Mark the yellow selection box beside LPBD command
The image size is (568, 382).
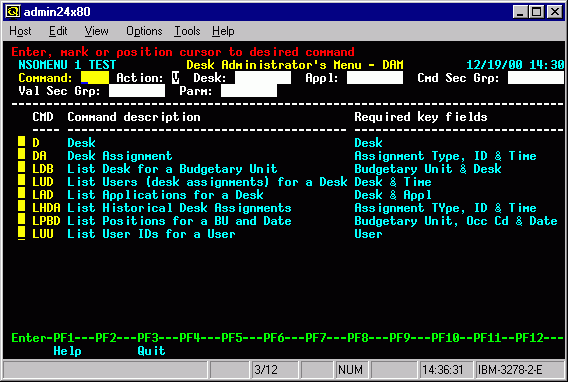pyautogui.click(x=22, y=220)
